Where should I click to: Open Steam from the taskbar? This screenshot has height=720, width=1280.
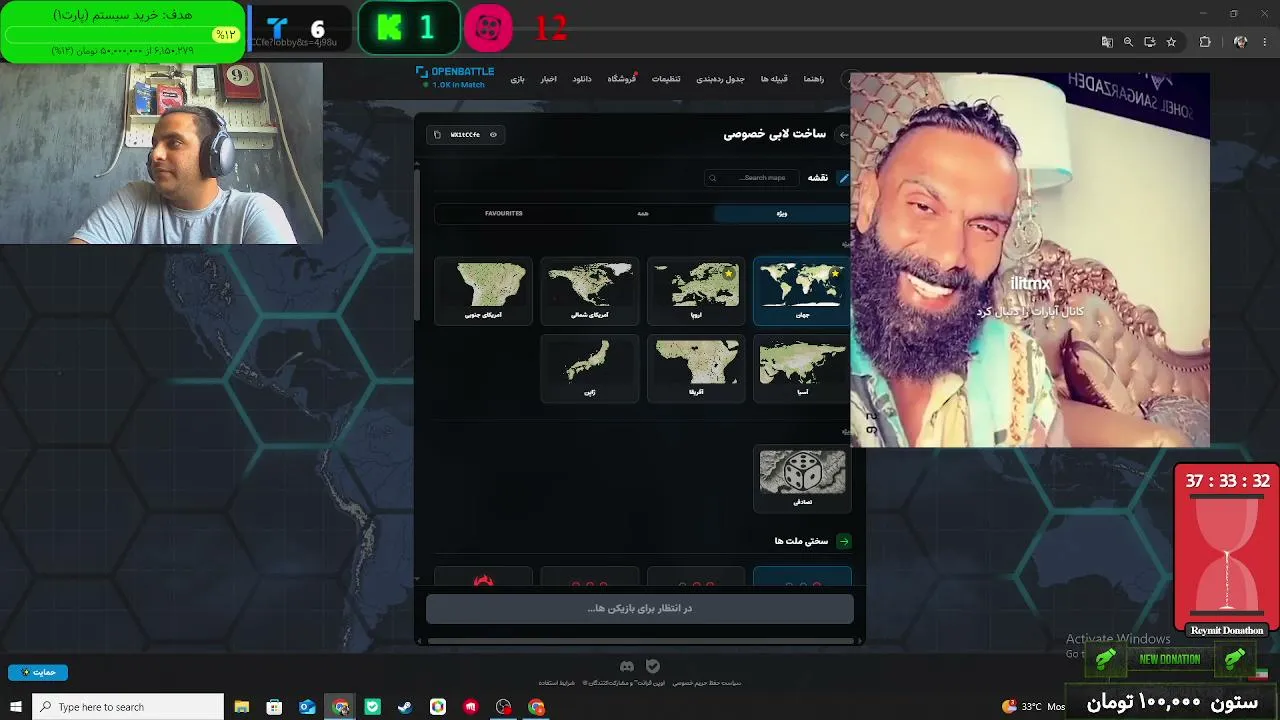coord(405,707)
